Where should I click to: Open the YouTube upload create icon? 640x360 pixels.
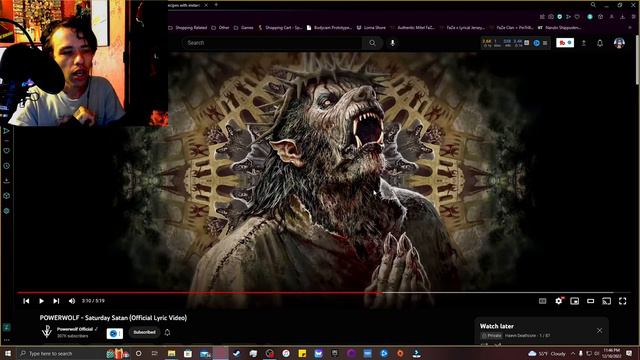[584, 43]
